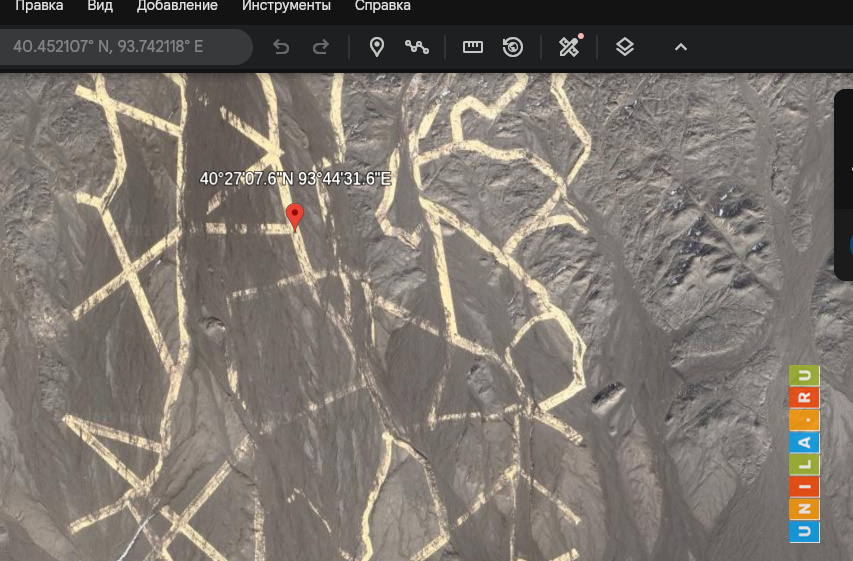Image resolution: width=853 pixels, height=561 pixels.
Task: Click the 40°27'07.6"N placemark label
Action: point(294,180)
